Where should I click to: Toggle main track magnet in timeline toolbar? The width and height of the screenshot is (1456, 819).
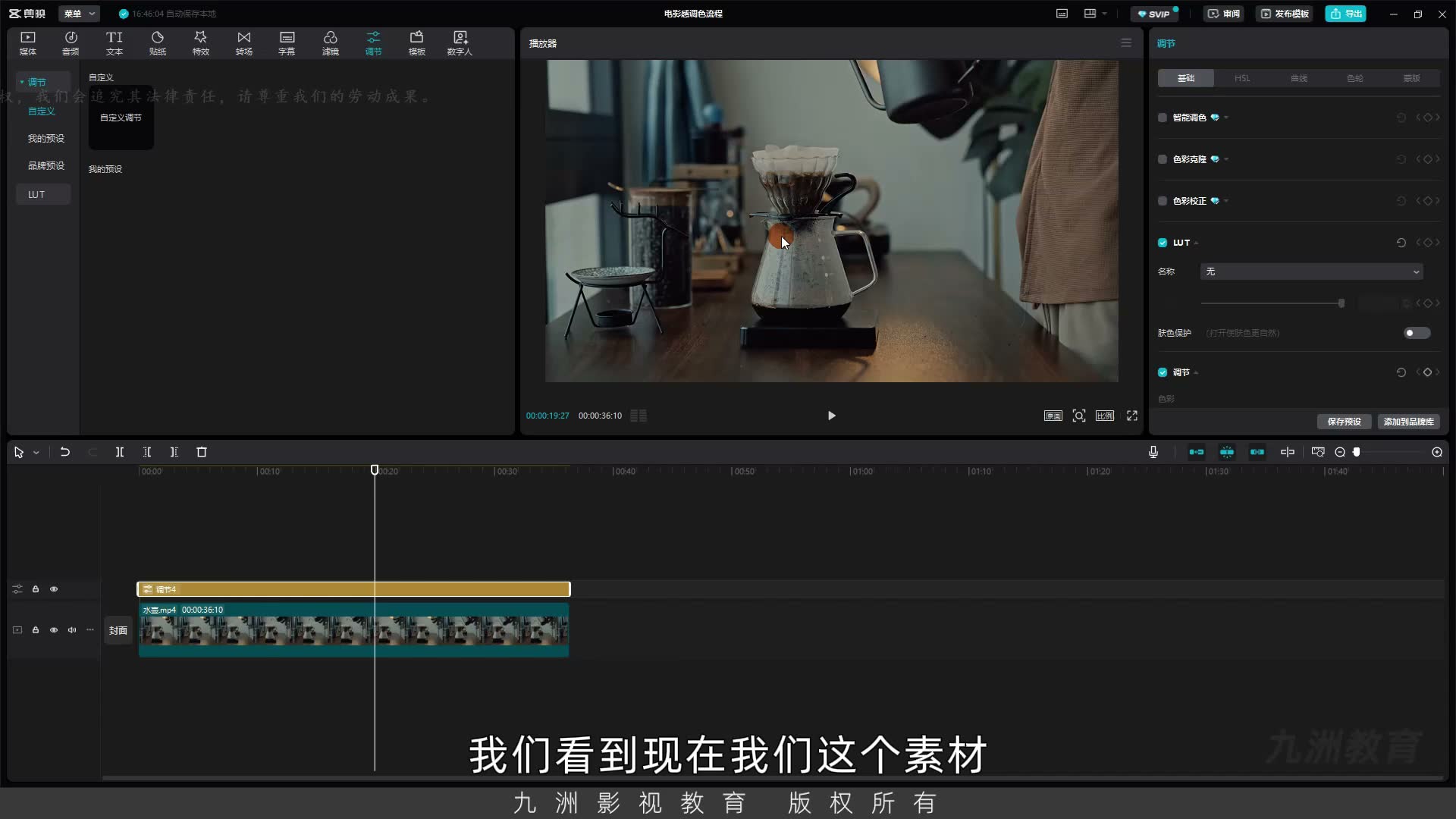coord(1197,452)
